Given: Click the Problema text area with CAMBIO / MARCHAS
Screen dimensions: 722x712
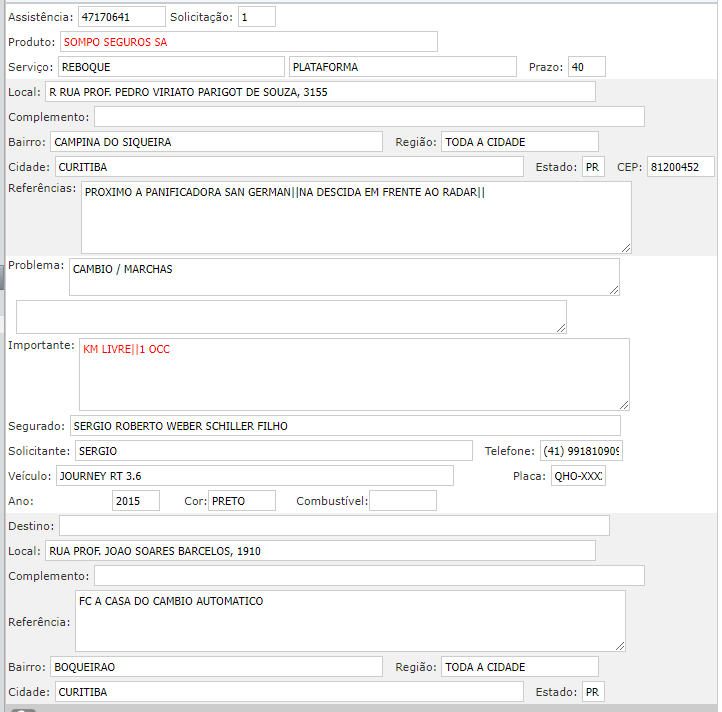Looking at the screenshot, I should 344,277.
